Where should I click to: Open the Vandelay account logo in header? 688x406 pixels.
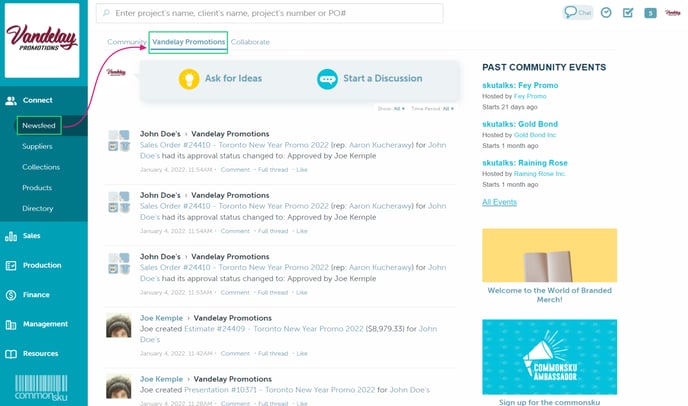673,13
